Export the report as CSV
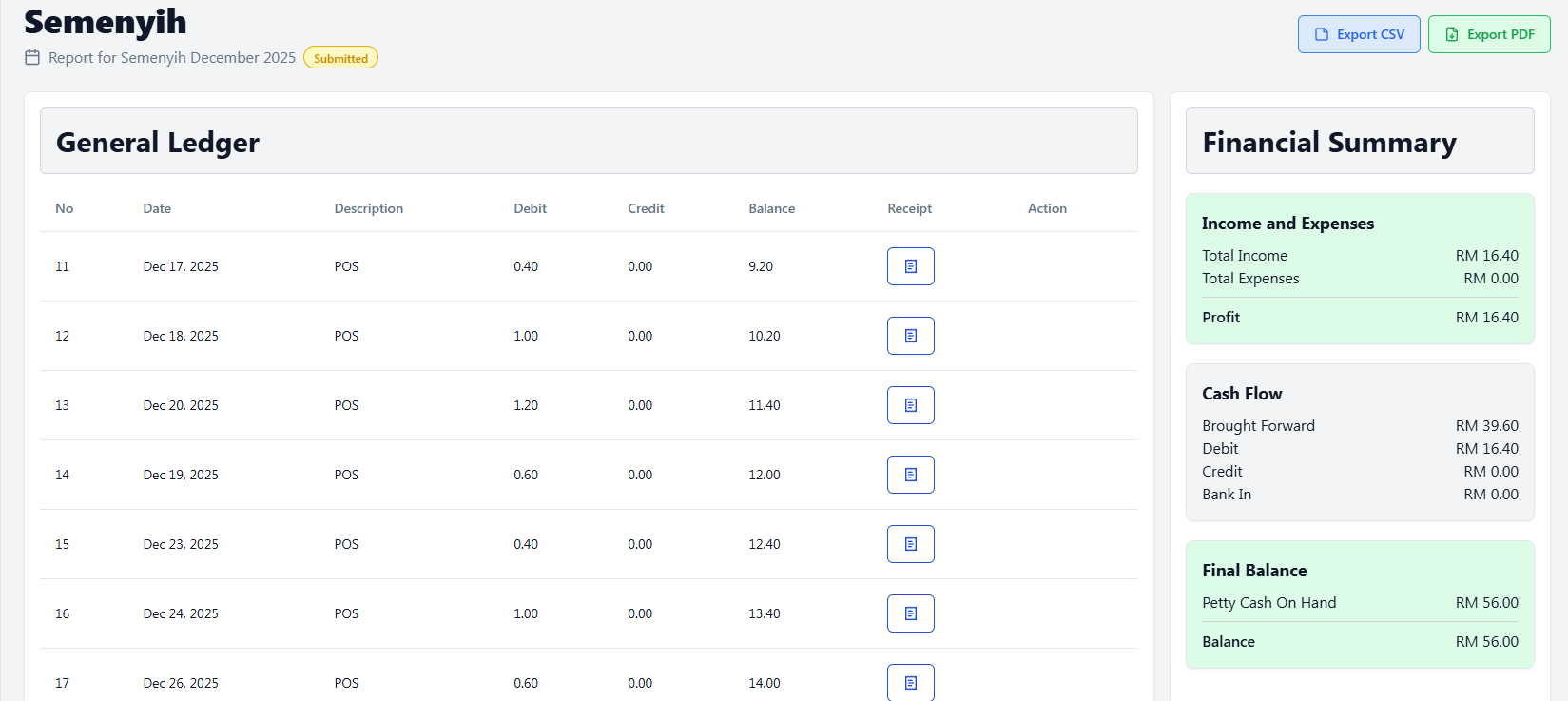The width and height of the screenshot is (1568, 701). click(x=1358, y=34)
